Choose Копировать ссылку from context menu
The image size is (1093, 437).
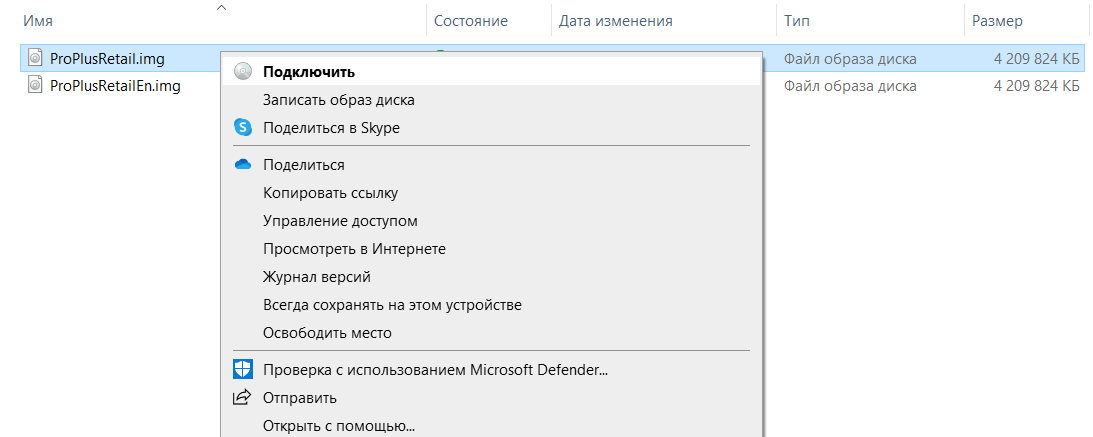330,193
